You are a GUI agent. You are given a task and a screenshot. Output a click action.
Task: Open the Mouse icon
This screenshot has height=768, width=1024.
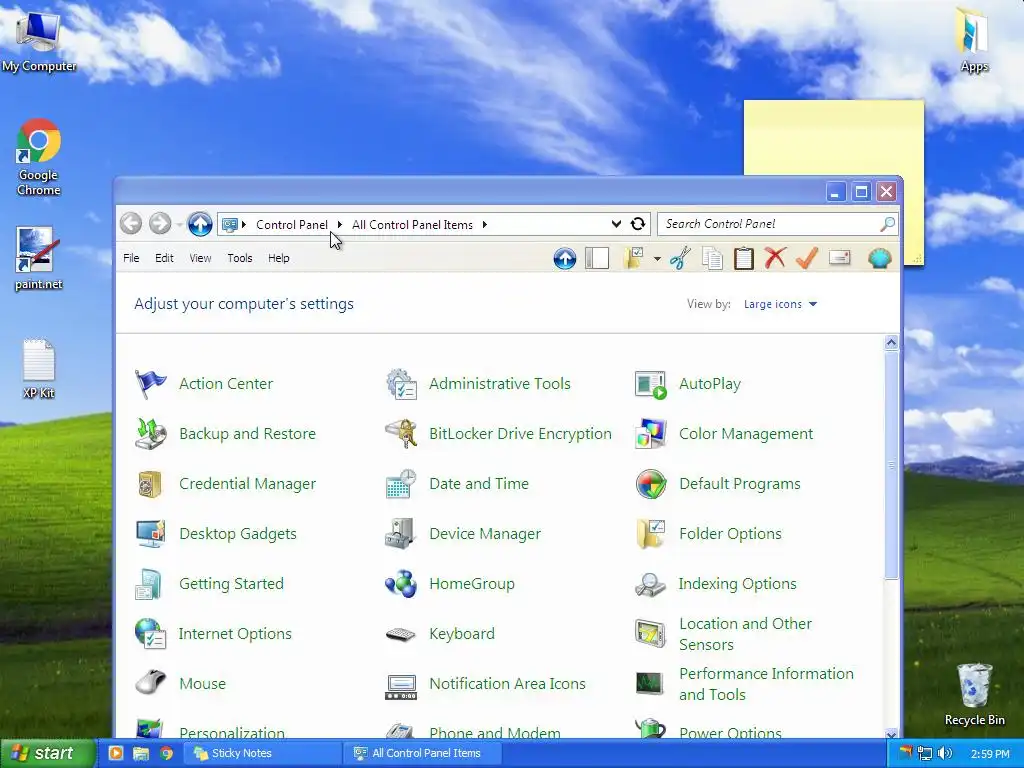tap(150, 684)
